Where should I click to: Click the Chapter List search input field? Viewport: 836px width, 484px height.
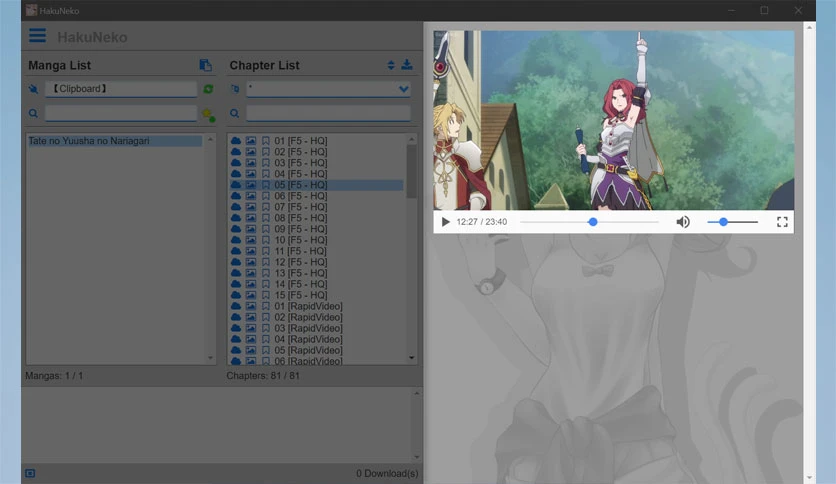pos(328,113)
